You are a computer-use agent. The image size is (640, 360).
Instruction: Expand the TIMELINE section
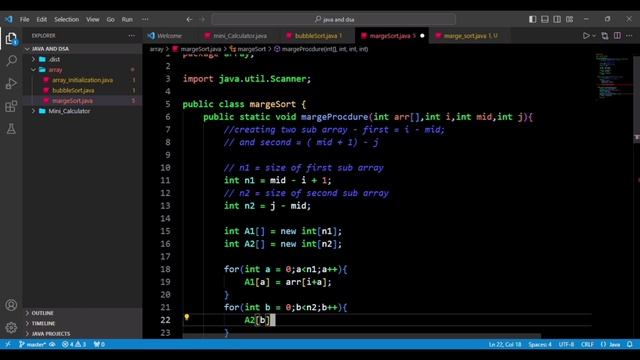pos(82,323)
